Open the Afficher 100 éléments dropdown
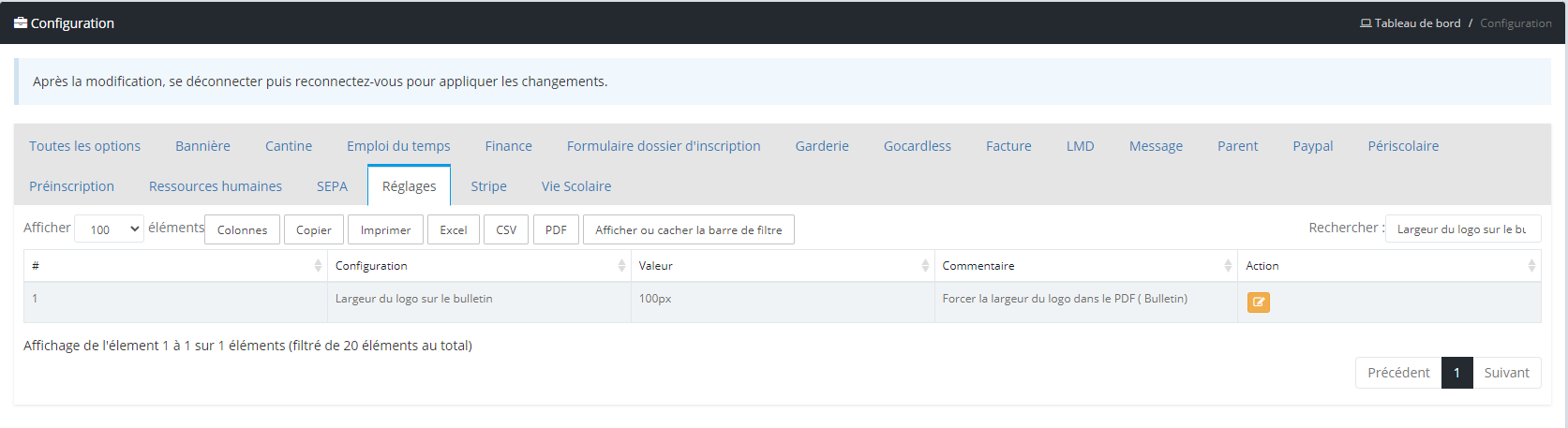This screenshot has width=1568, height=428. (110, 229)
